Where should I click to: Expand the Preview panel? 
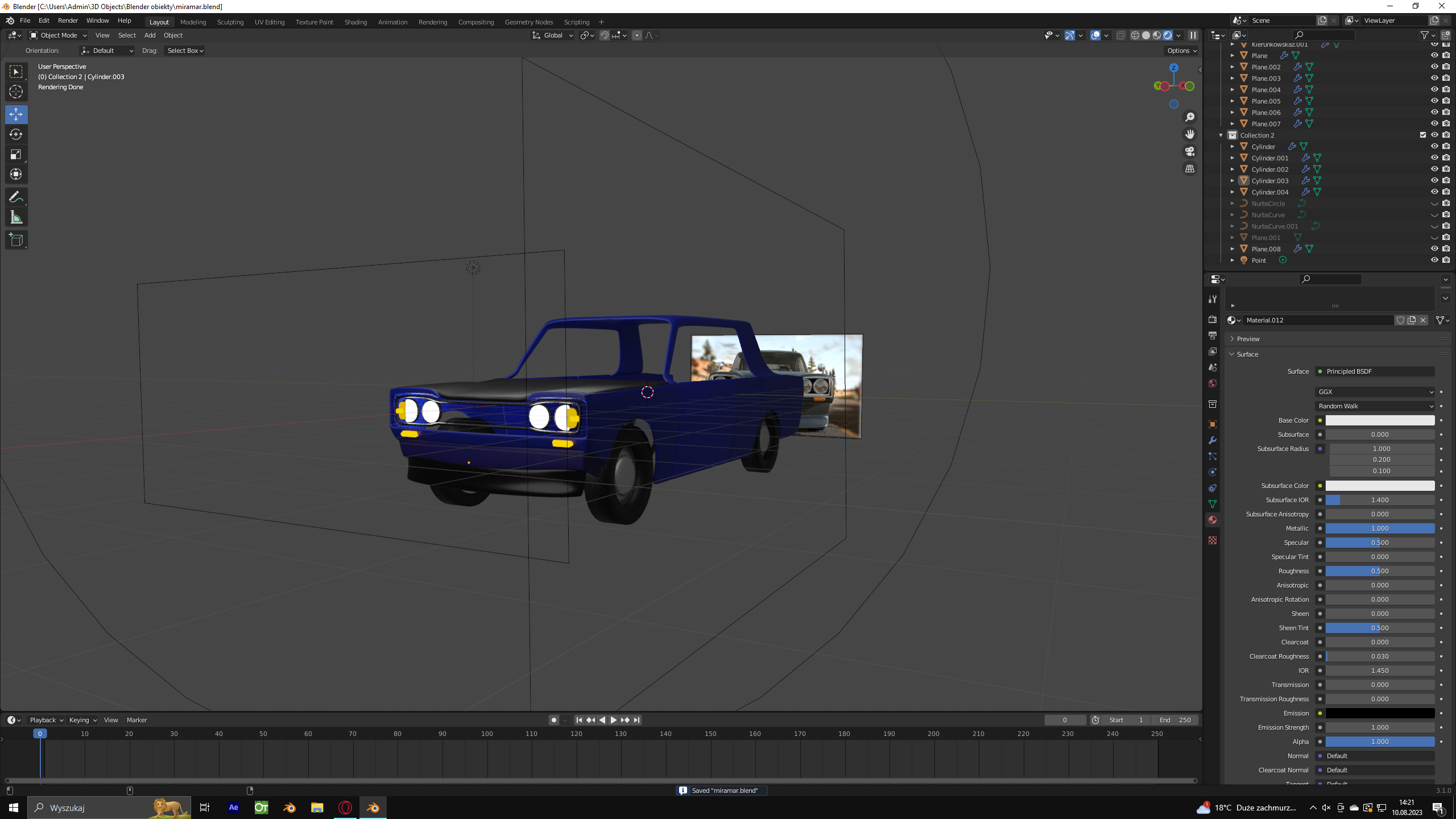pos(1248,339)
